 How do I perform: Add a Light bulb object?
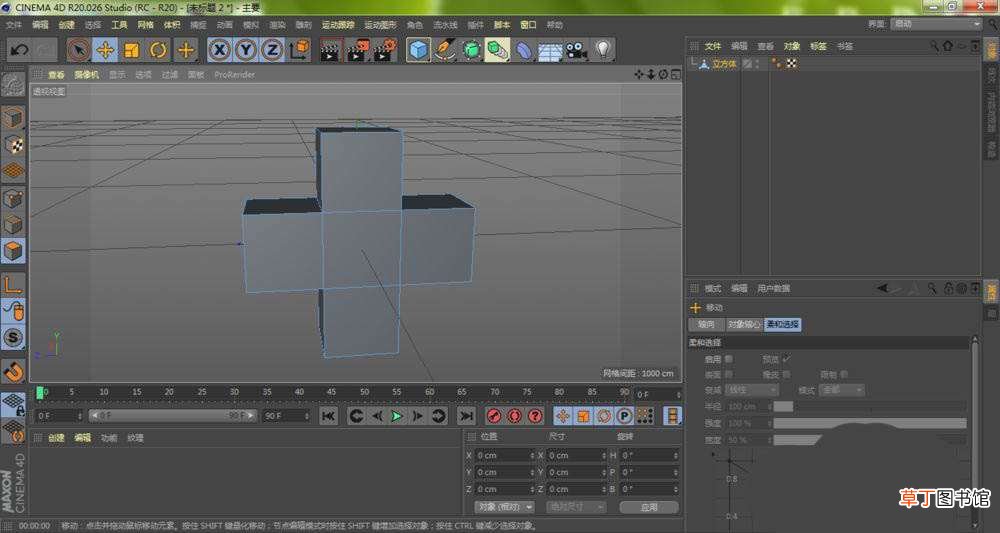603,50
